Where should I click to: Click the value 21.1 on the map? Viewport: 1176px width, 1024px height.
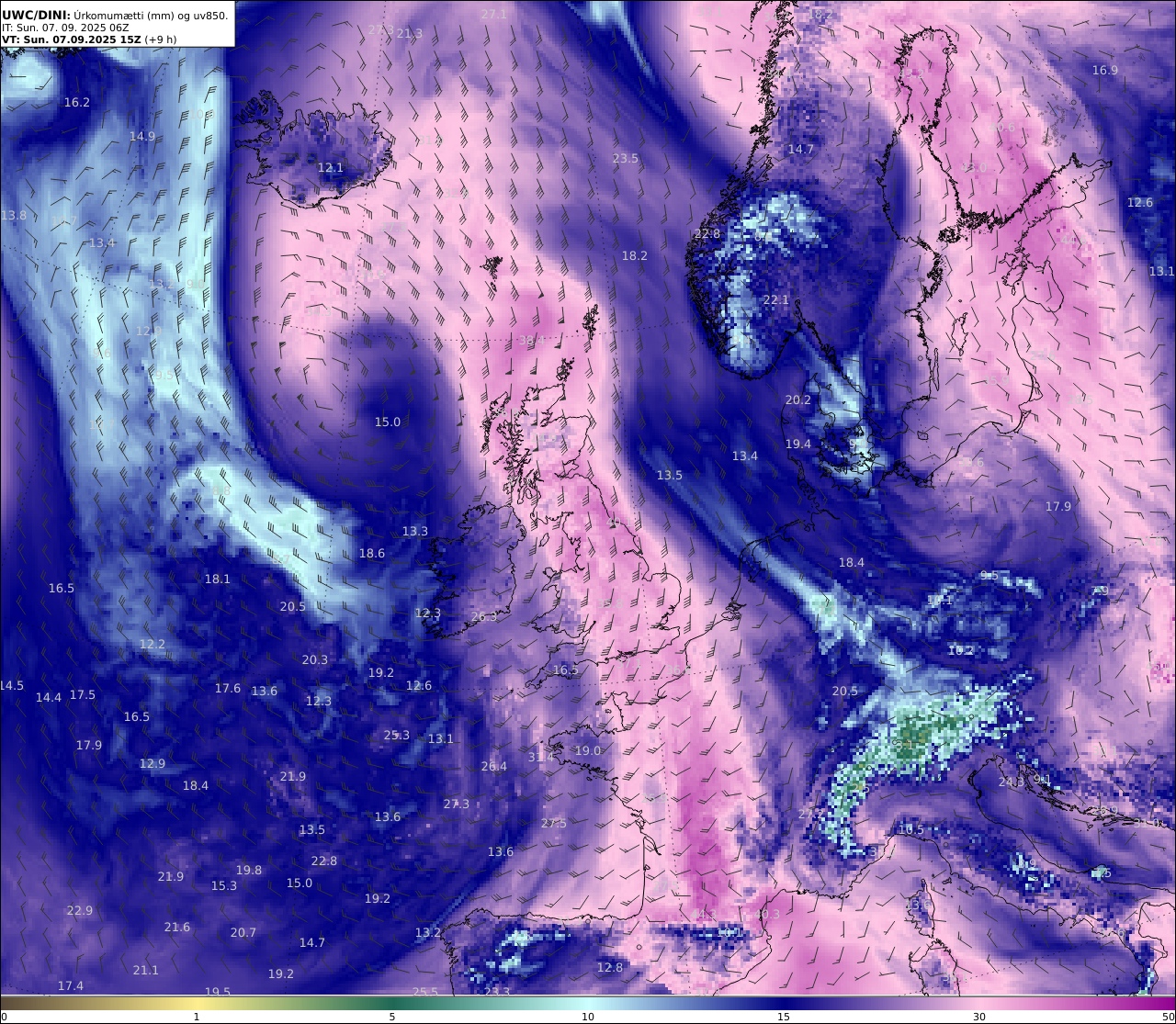[146, 970]
